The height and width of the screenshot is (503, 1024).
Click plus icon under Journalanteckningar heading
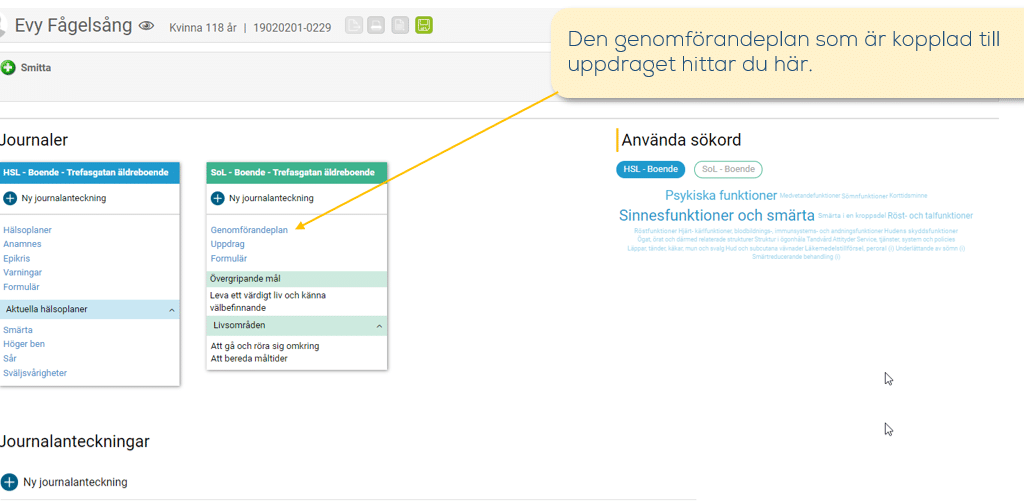[10, 482]
